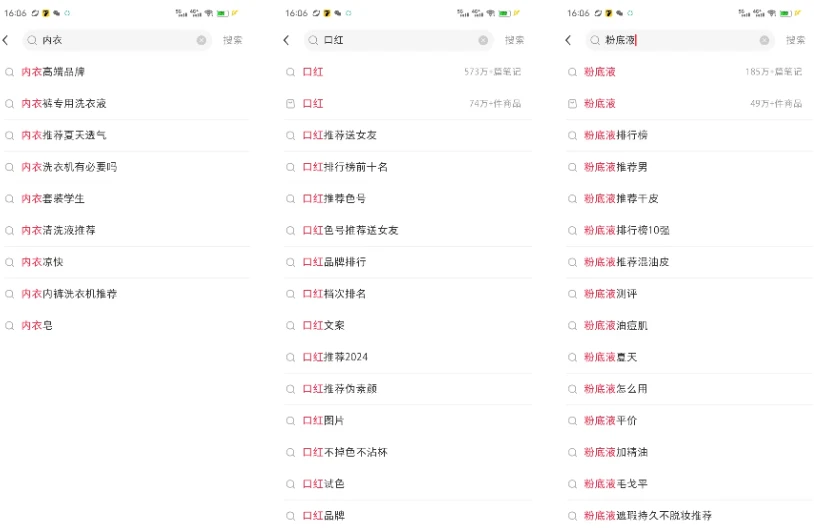Tap the 搜索 button beside 内衣

click(233, 40)
